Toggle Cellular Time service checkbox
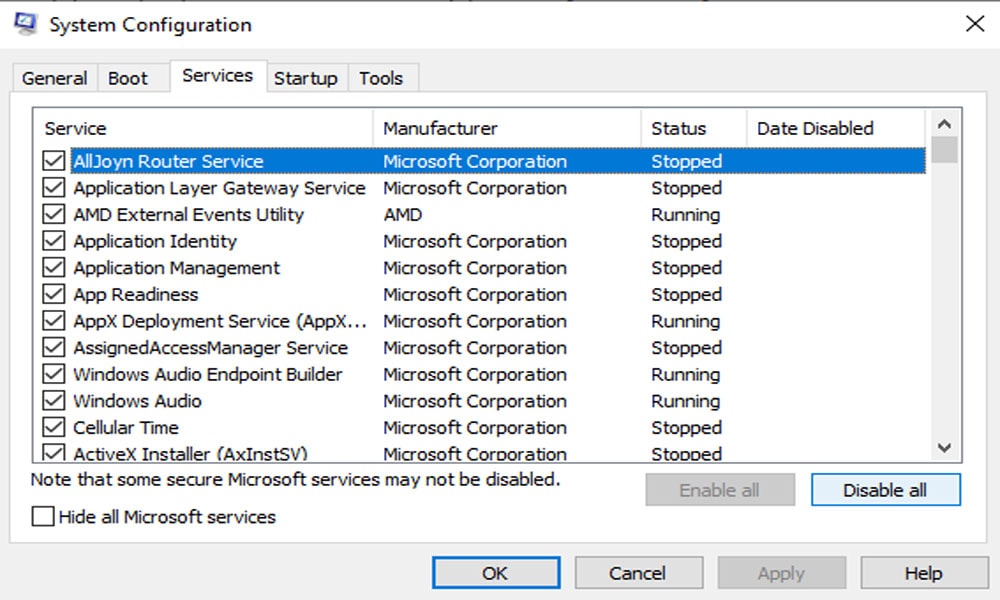The image size is (1000, 600). tap(54, 427)
